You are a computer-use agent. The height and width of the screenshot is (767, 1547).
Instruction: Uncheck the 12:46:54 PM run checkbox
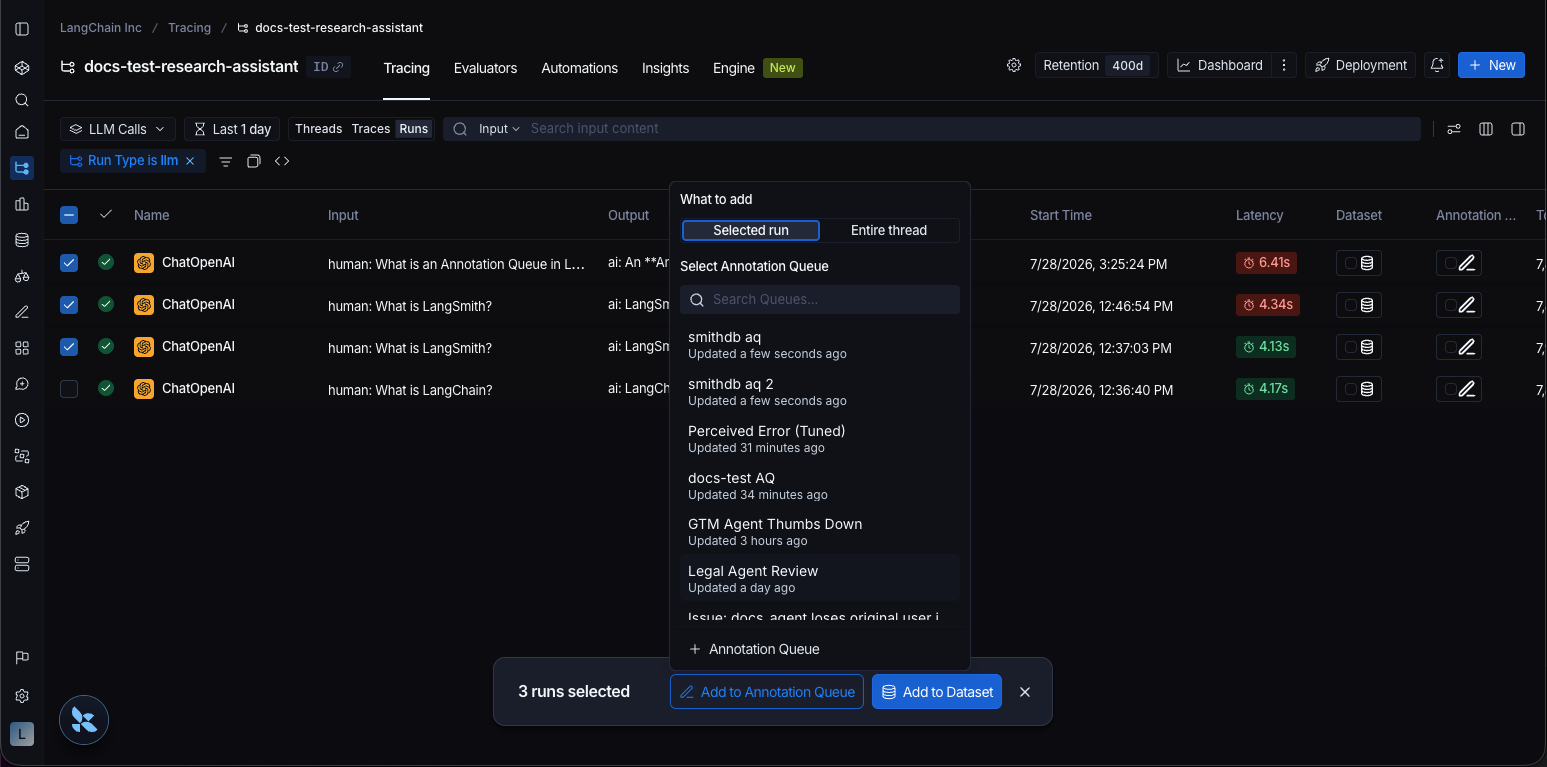pyautogui.click(x=69, y=305)
